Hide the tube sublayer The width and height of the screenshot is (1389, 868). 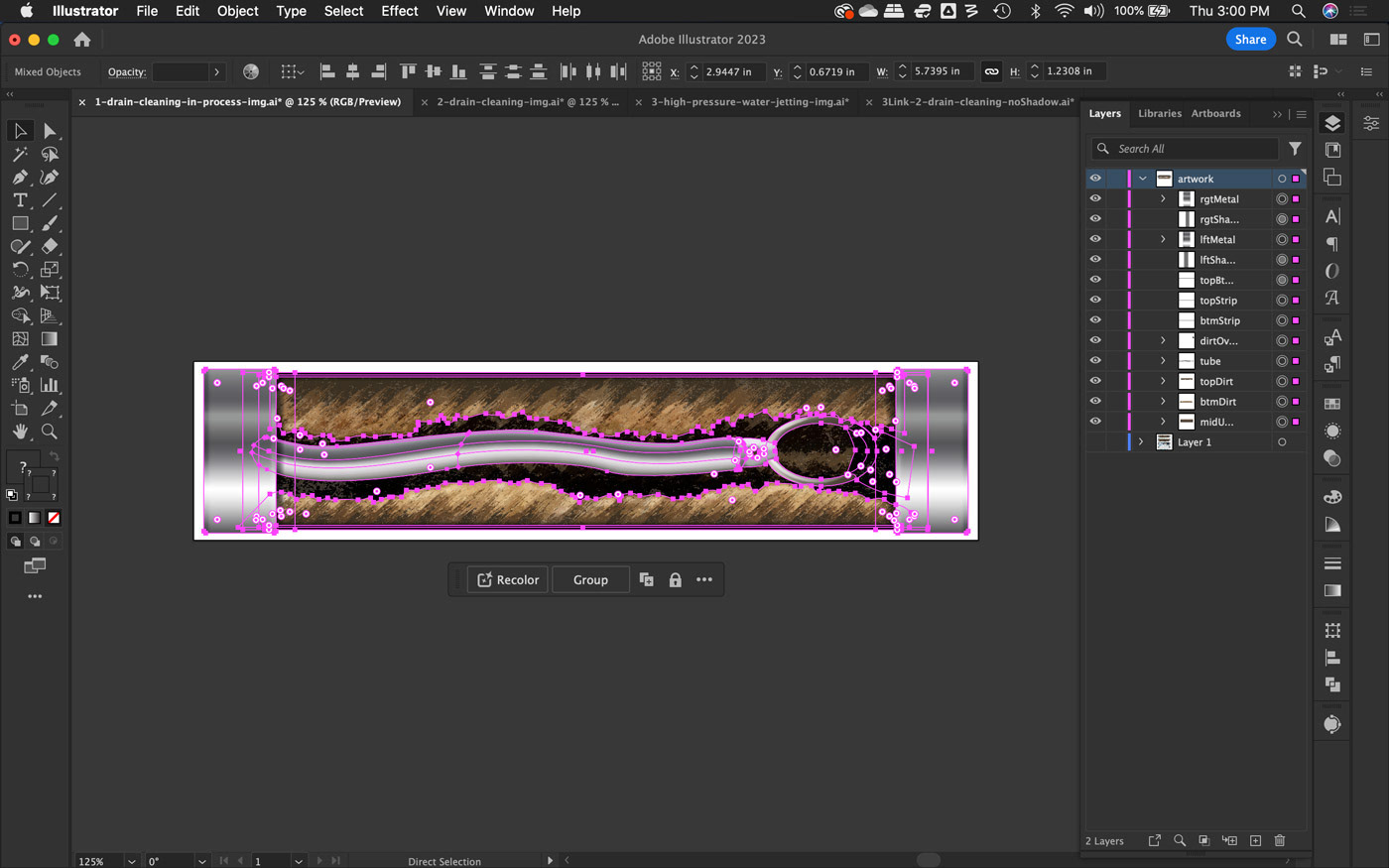pos(1095,361)
